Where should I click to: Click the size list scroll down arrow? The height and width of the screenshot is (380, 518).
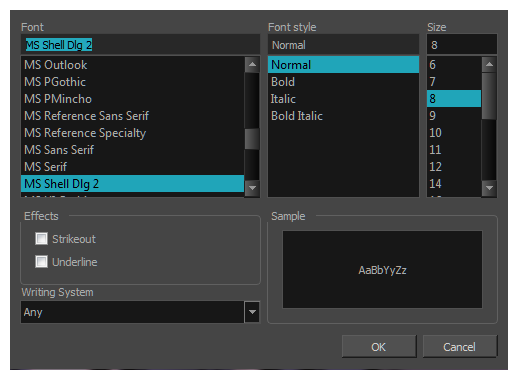tap(489, 188)
